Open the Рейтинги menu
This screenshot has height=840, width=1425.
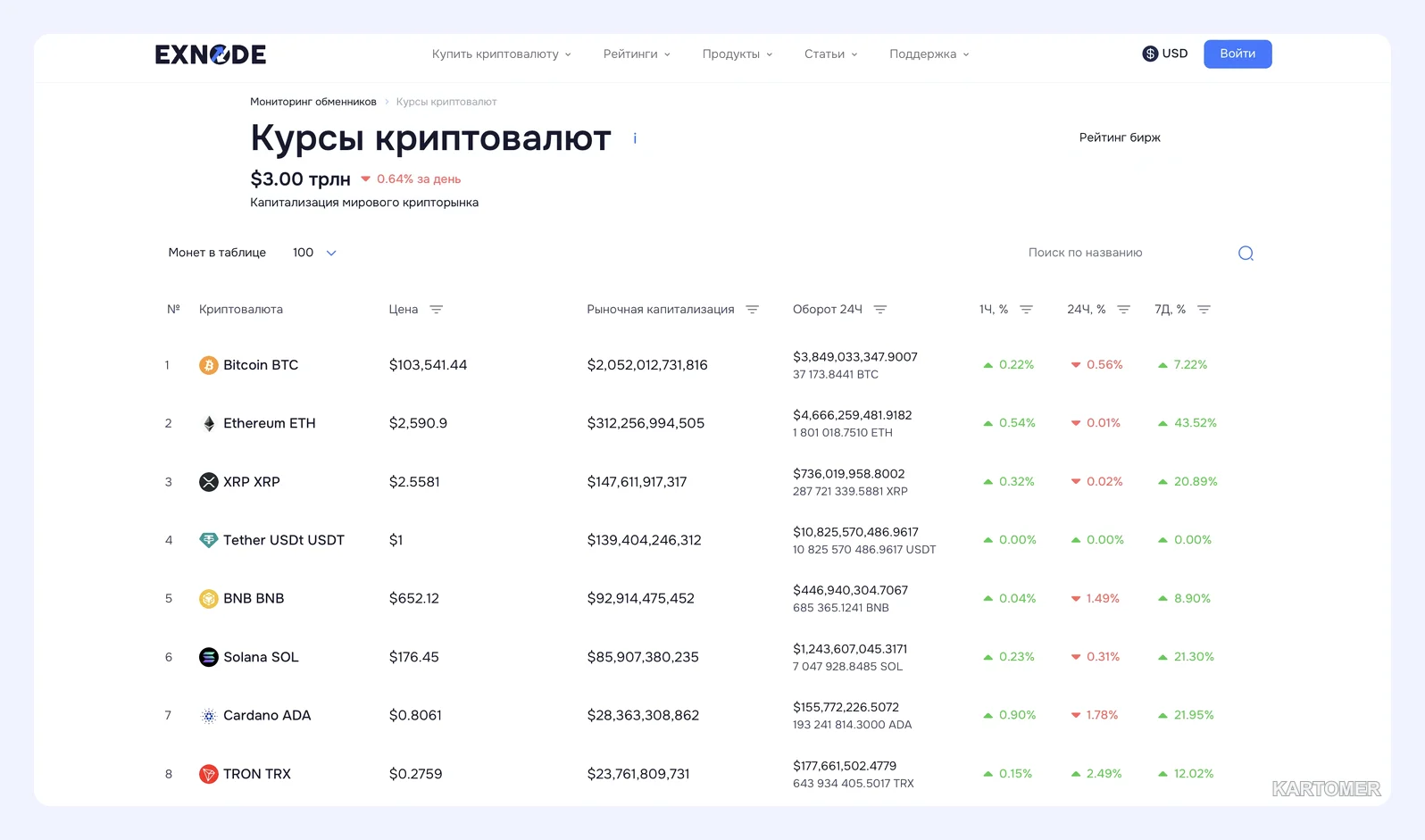tap(637, 54)
